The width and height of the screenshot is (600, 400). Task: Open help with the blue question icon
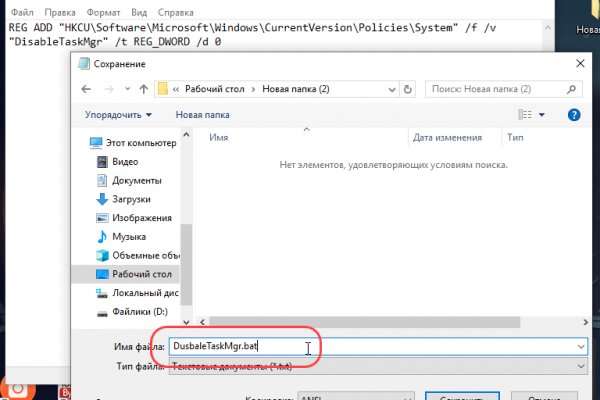[x=574, y=115]
